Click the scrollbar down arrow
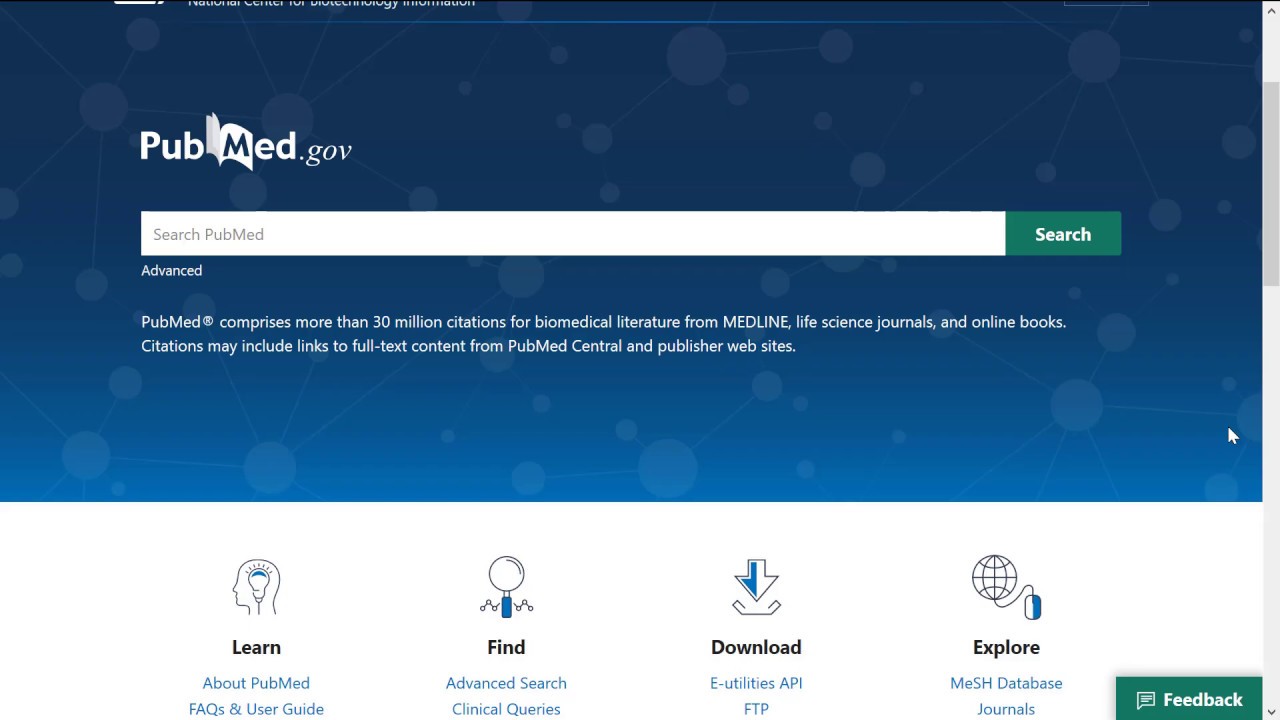1280x720 pixels. pos(1271,711)
